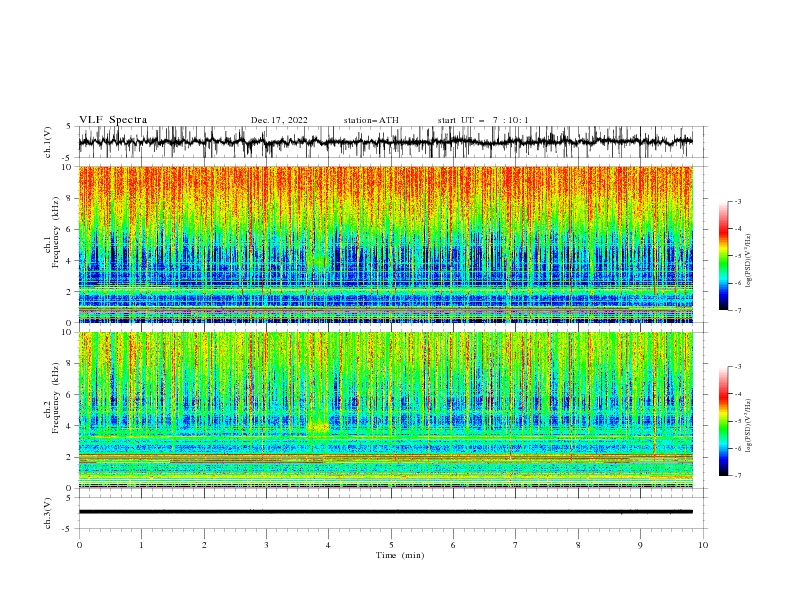Click the "ch.1 Frequency (kHz)" axis label
Screen dimensions: 792x612
click(x=52, y=230)
